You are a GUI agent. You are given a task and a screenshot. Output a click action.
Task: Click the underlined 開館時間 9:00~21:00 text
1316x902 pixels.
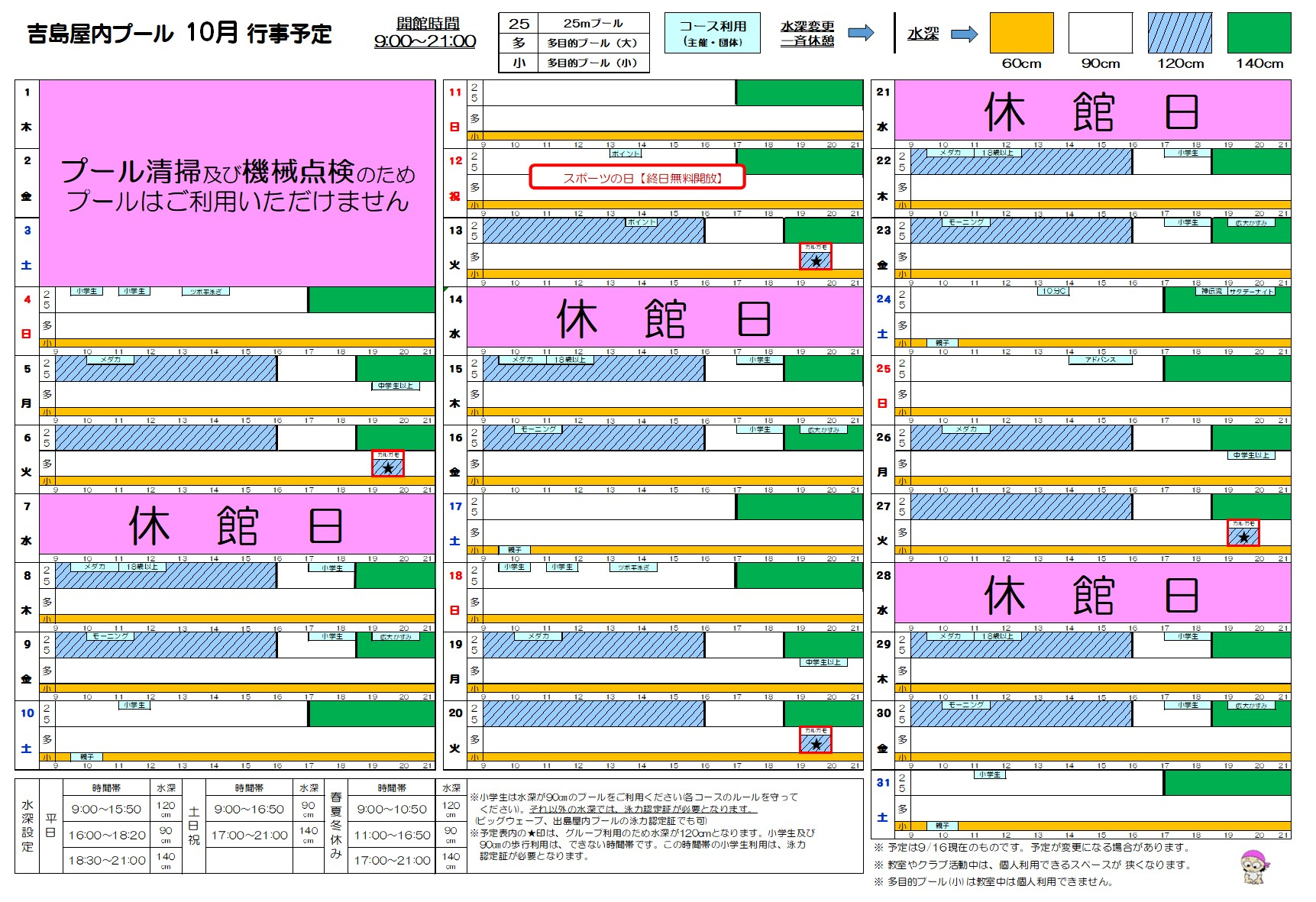pyautogui.click(x=425, y=33)
